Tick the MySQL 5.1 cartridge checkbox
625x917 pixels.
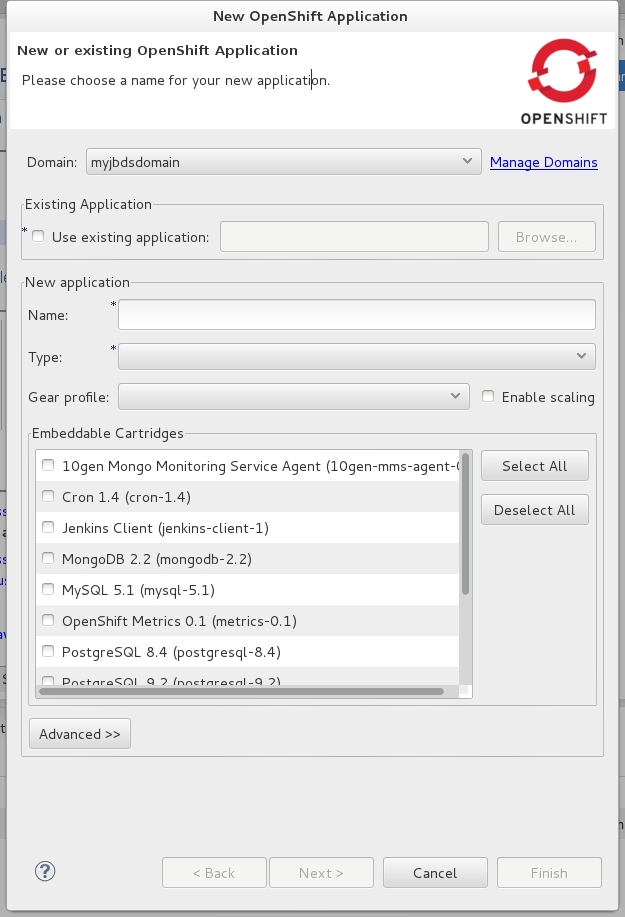[48, 590]
